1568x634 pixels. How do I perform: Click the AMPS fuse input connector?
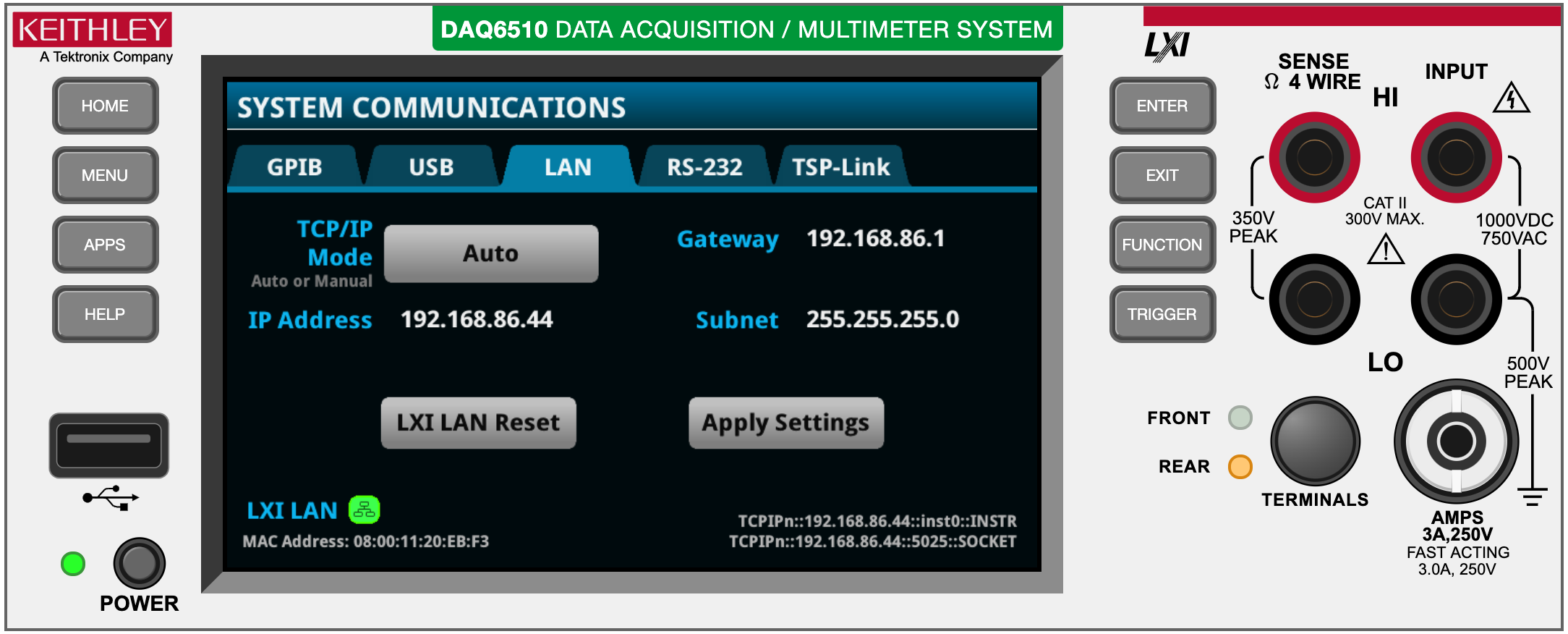[1456, 441]
